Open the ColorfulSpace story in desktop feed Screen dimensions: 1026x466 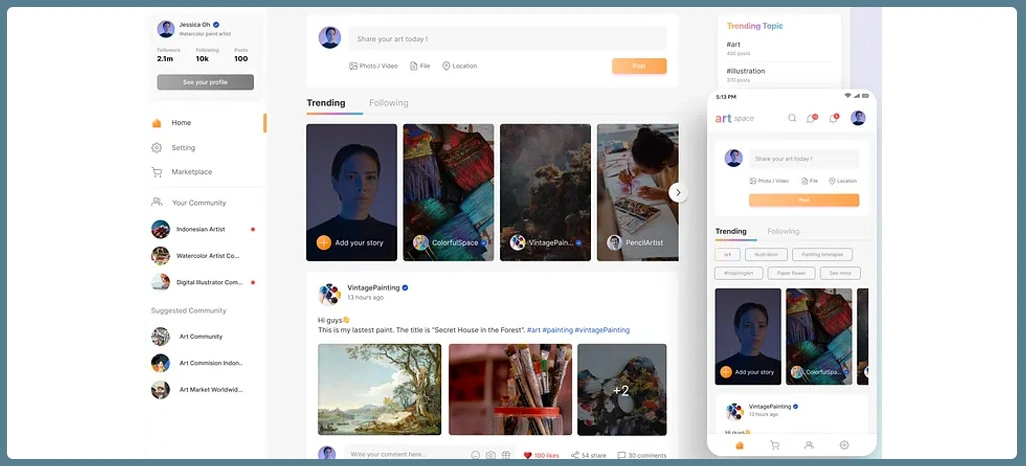448,192
